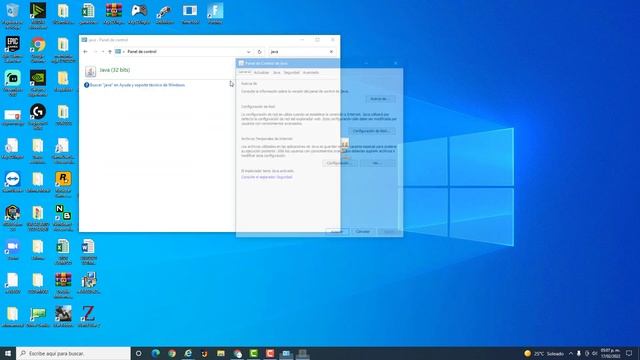Open the Cortana circle on taskbar

pyautogui.click(x=138, y=353)
